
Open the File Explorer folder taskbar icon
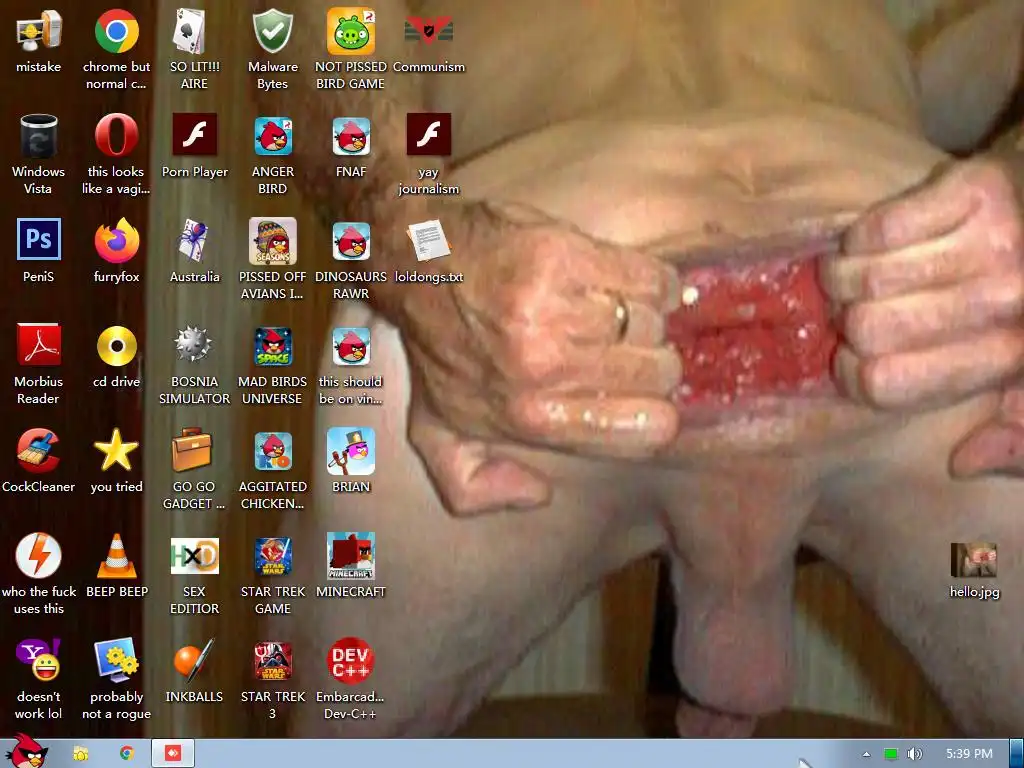pos(80,754)
